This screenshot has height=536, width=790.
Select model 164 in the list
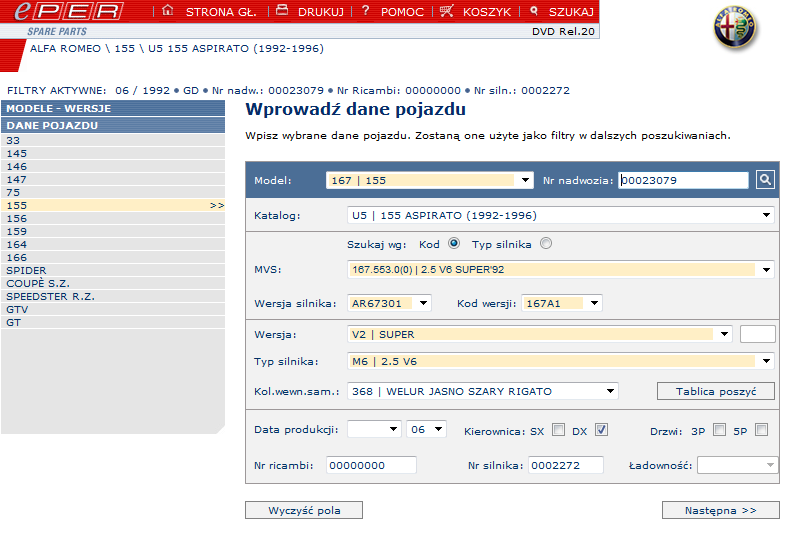(113, 244)
